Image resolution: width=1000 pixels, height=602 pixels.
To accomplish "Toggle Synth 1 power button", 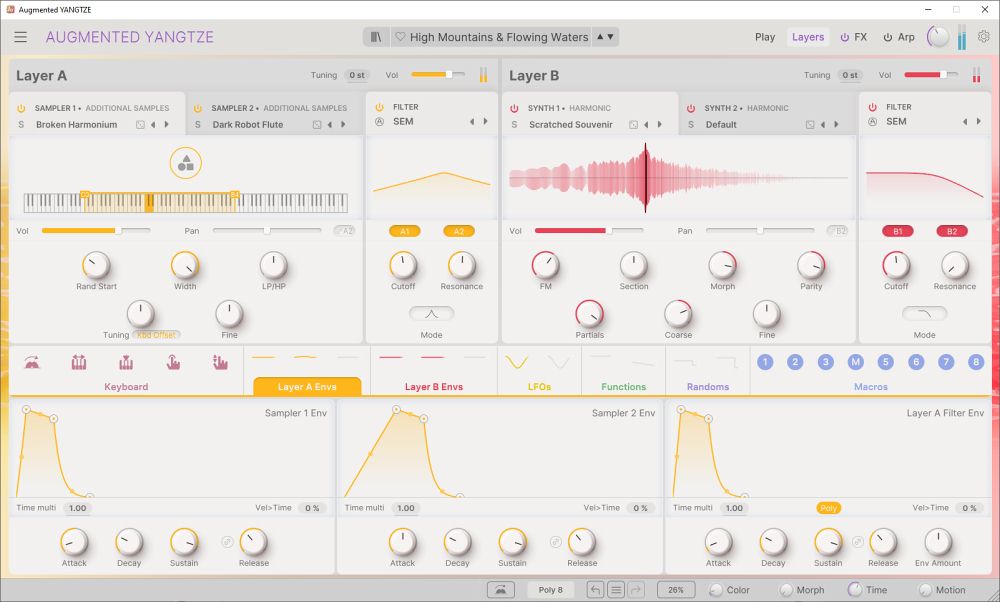I will tap(514, 108).
